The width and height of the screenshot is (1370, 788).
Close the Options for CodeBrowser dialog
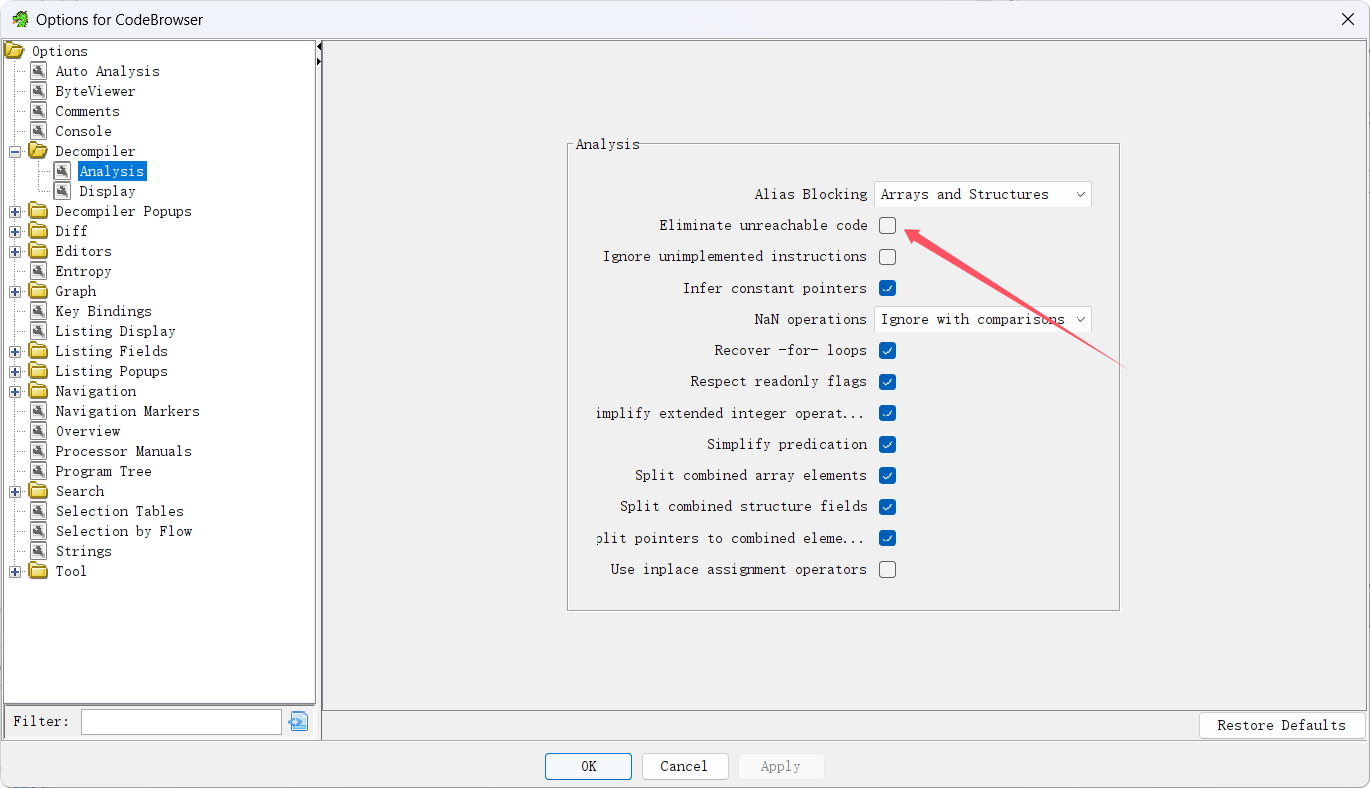(x=1347, y=18)
